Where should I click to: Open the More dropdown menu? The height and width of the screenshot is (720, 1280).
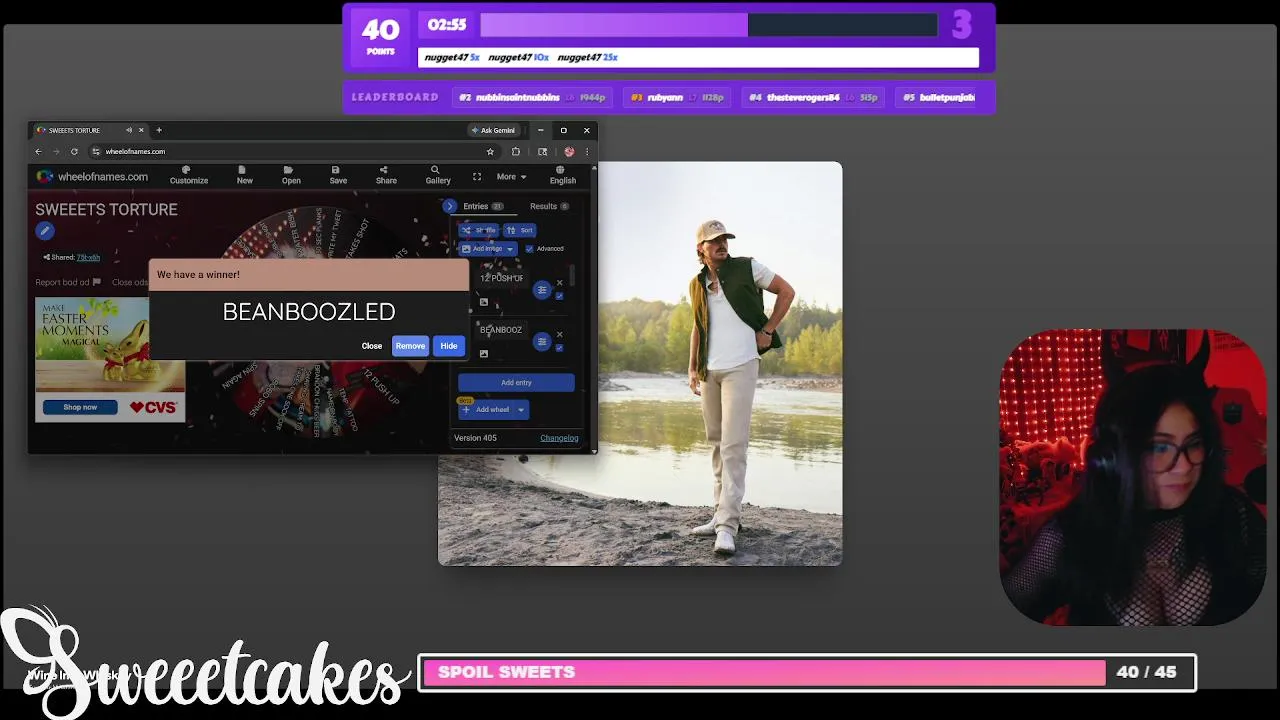(511, 177)
